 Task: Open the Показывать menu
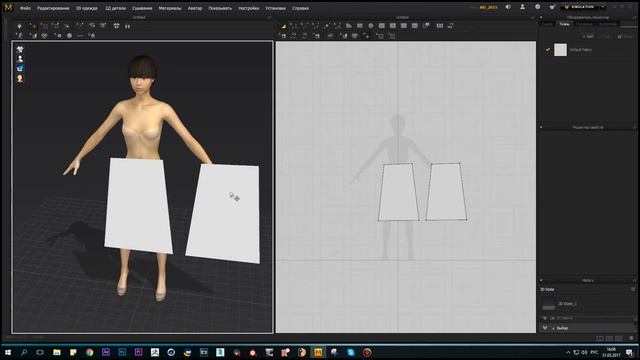(x=220, y=8)
